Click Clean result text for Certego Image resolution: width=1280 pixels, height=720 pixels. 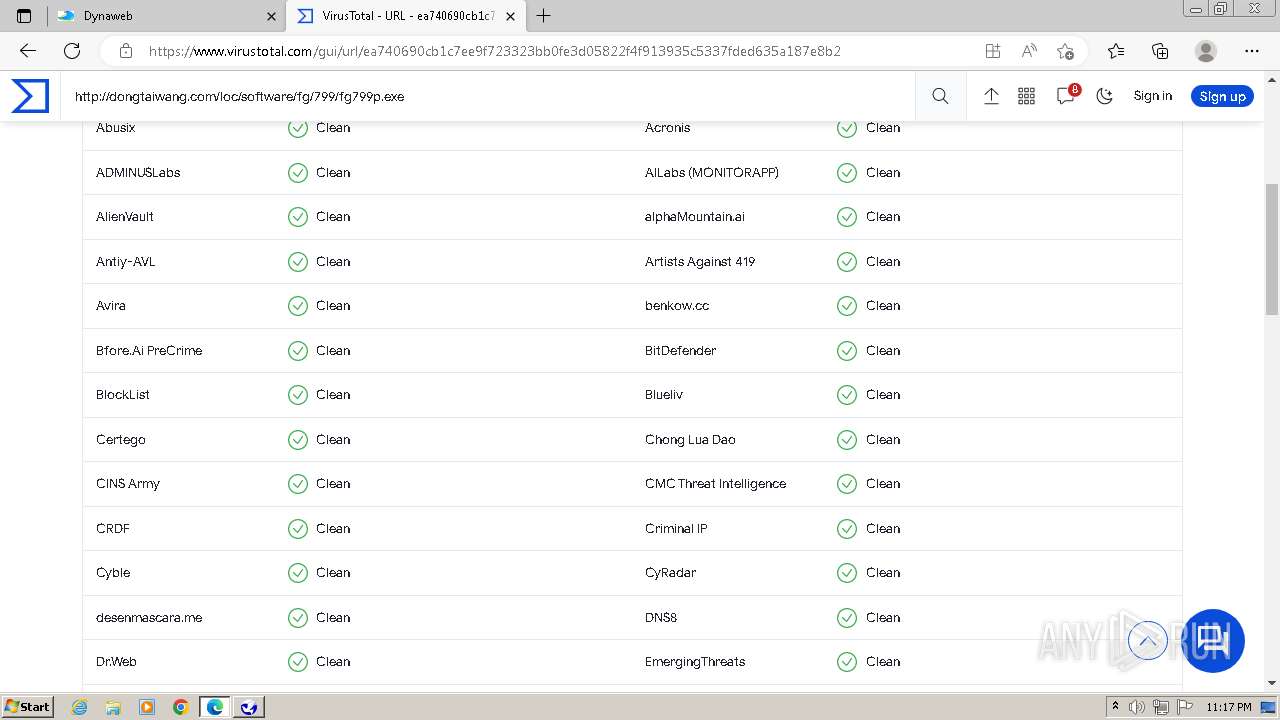point(333,440)
